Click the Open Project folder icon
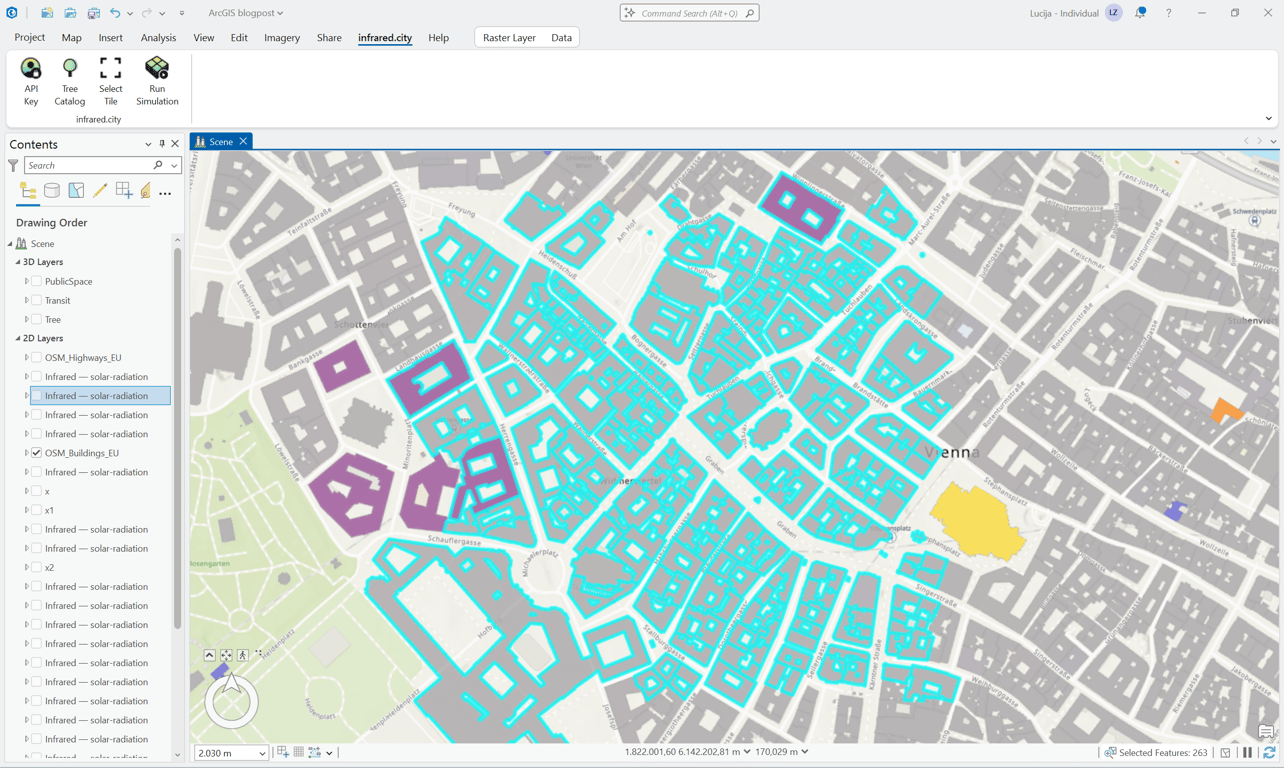 click(70, 13)
